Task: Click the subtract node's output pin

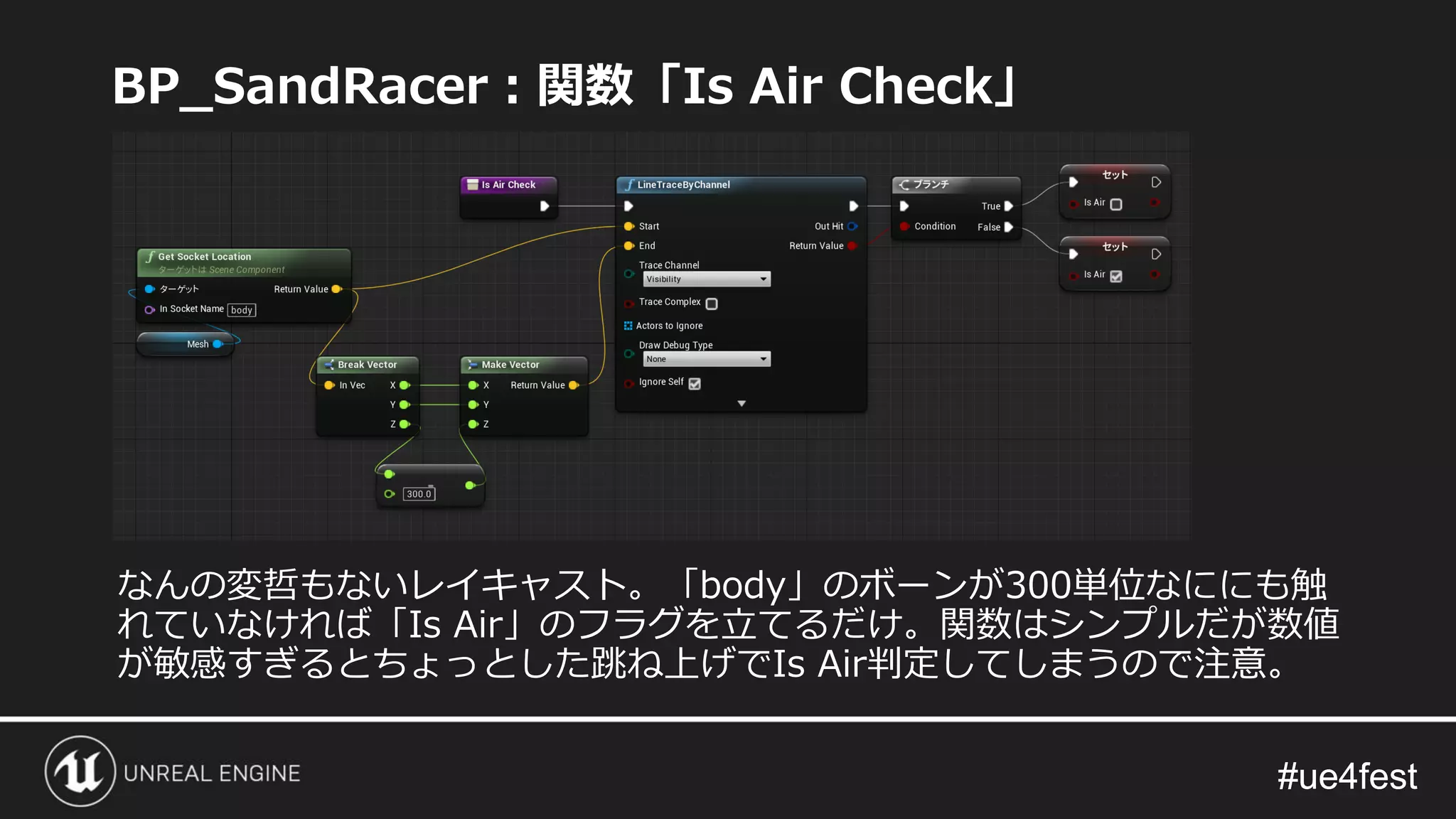Action: 470,486
